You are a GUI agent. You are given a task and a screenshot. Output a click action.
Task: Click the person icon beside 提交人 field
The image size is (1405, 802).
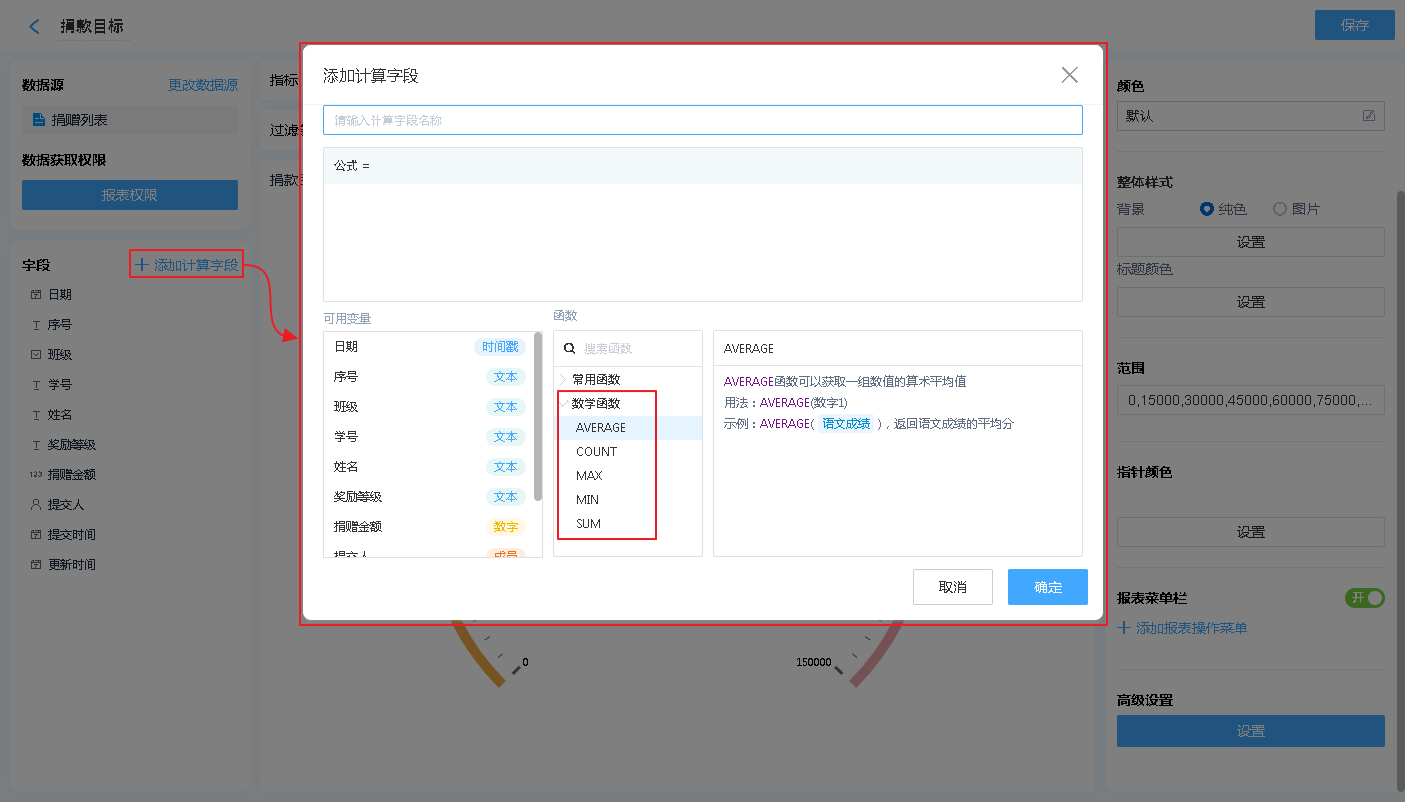(36, 505)
